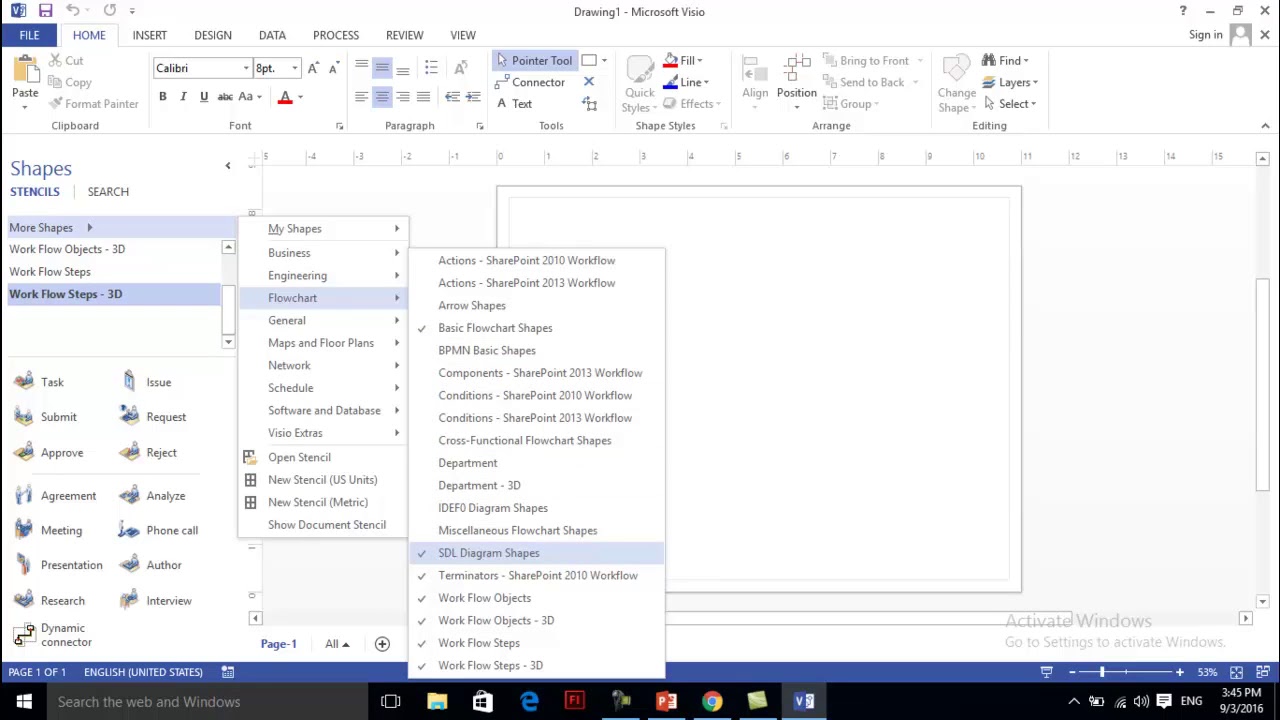Click the zoom in plus button
The width and height of the screenshot is (1280, 720).
pos(1180,672)
